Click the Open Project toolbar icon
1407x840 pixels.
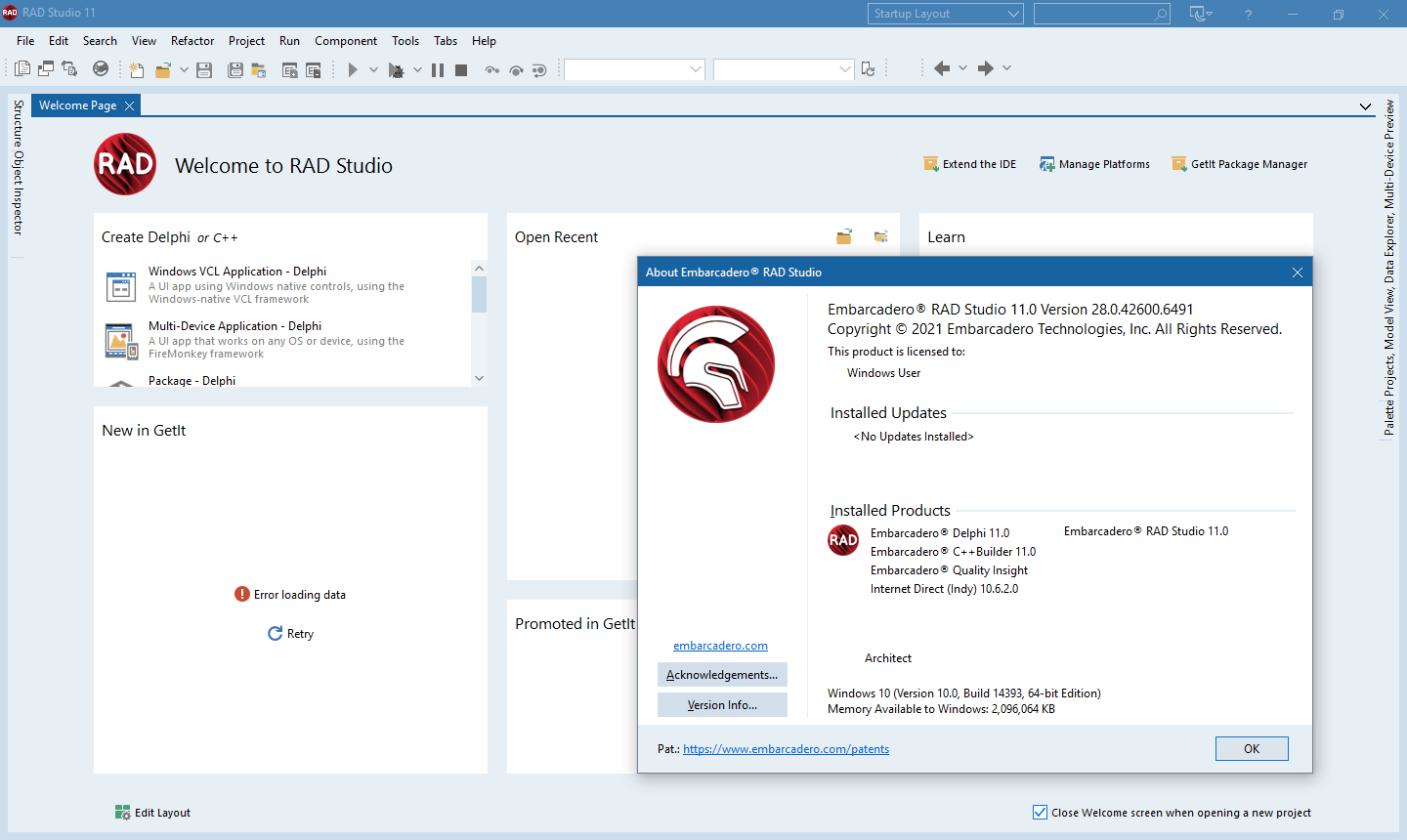(259, 69)
